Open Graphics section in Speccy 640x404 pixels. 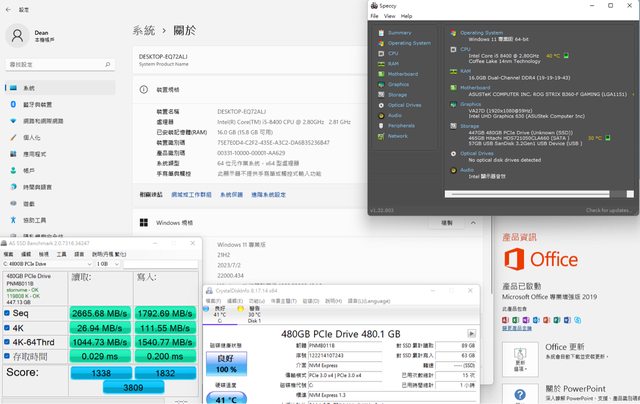point(398,84)
